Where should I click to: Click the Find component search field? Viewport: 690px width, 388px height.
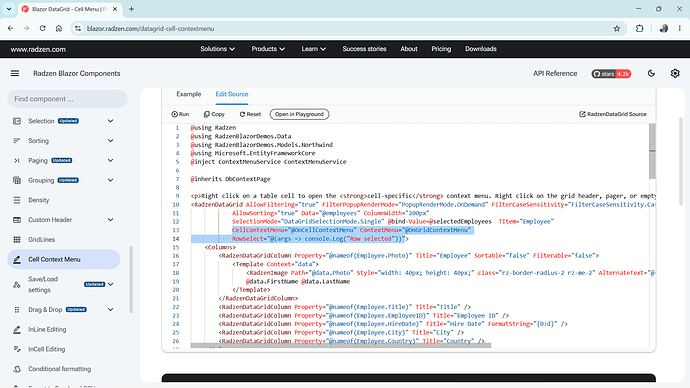click(x=67, y=99)
